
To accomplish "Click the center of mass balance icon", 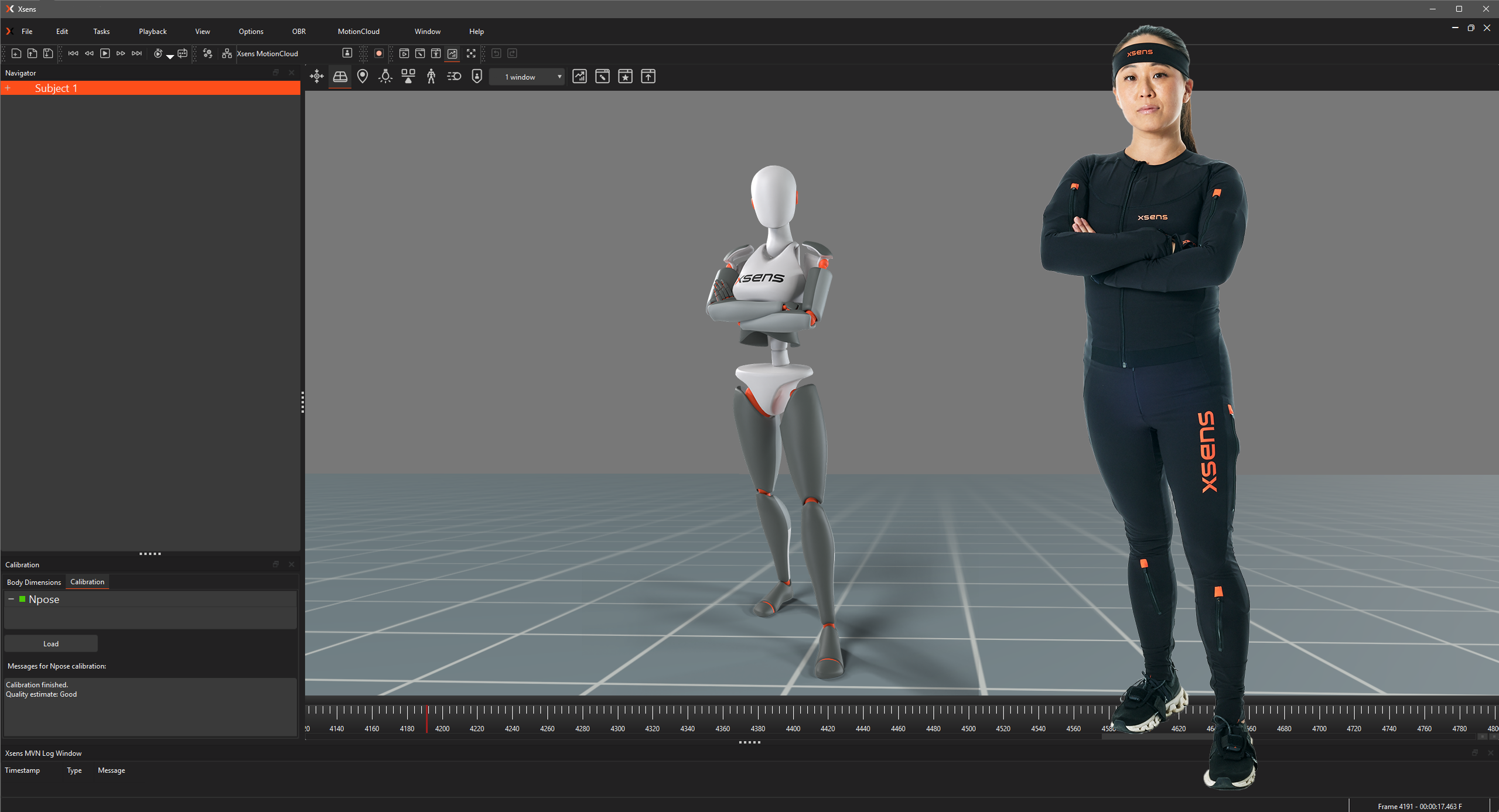I will [x=408, y=76].
